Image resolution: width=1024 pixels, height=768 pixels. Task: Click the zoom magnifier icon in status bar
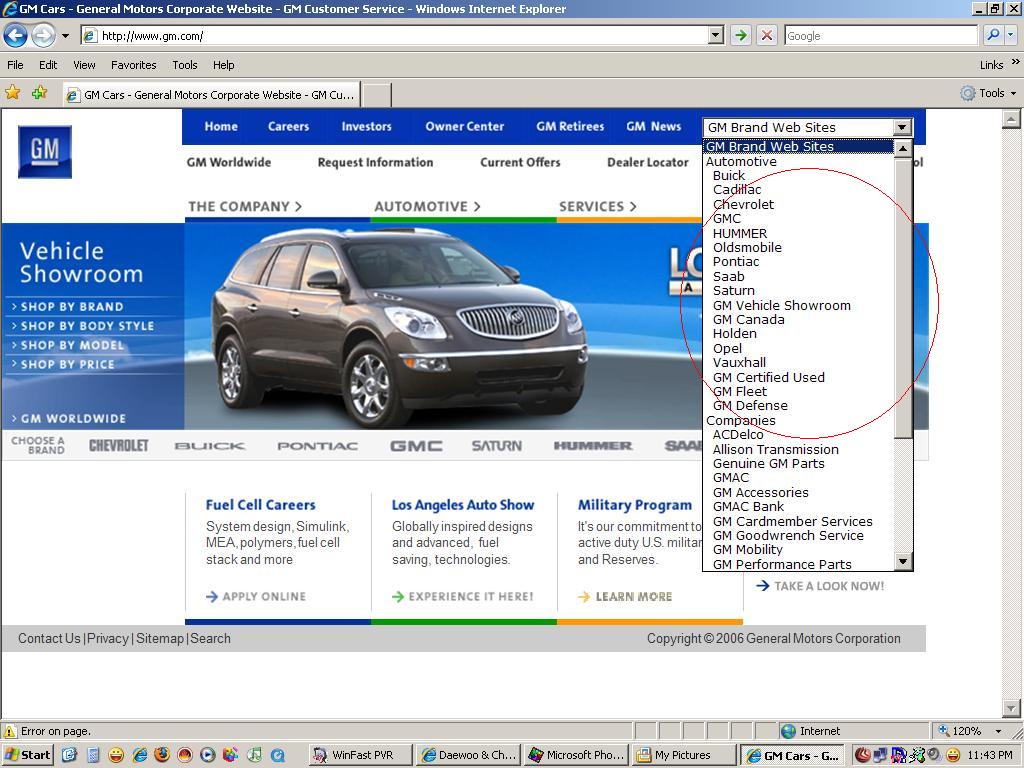coord(944,731)
